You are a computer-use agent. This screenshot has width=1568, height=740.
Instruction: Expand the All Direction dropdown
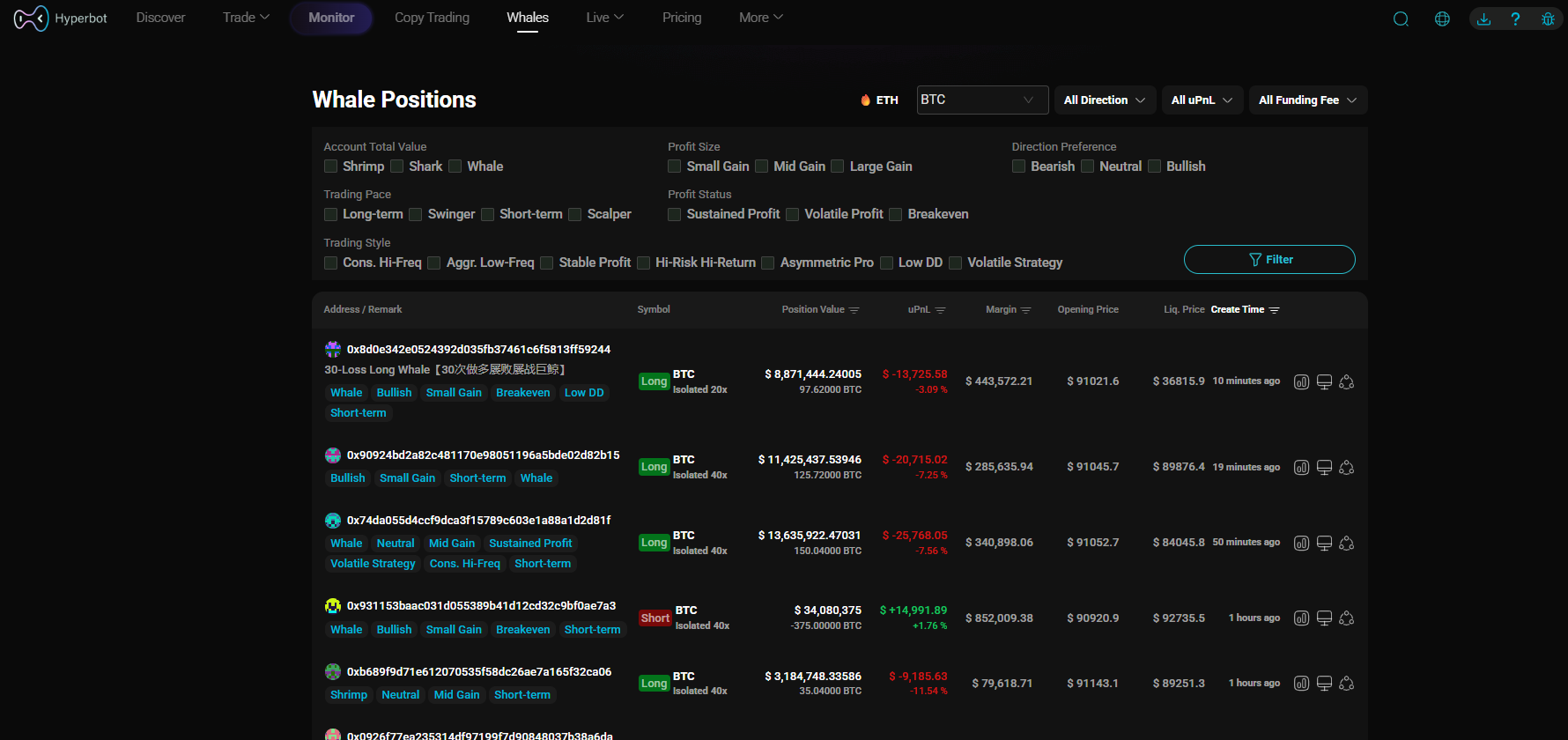tap(1104, 100)
